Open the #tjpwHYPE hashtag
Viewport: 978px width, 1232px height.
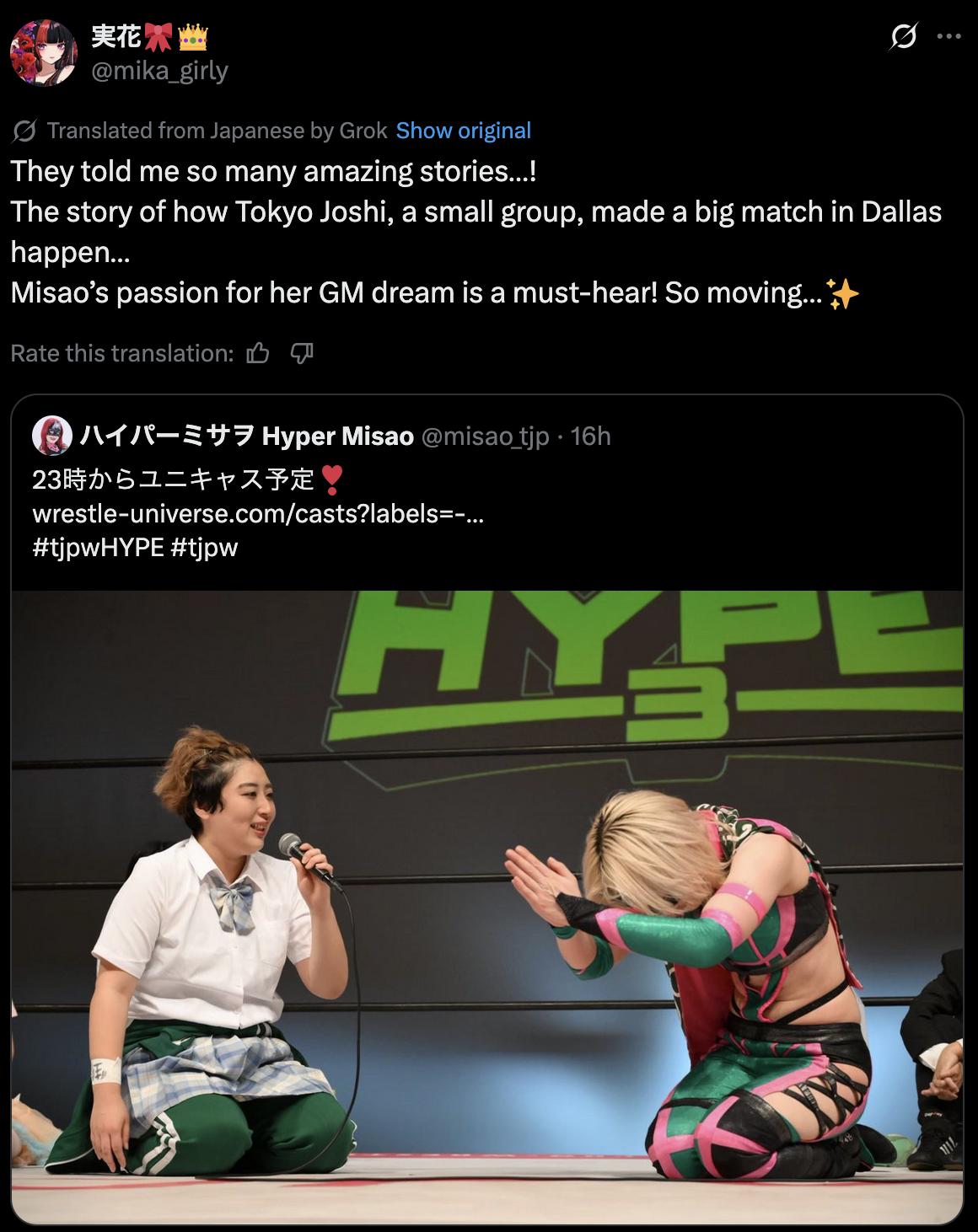pos(98,548)
